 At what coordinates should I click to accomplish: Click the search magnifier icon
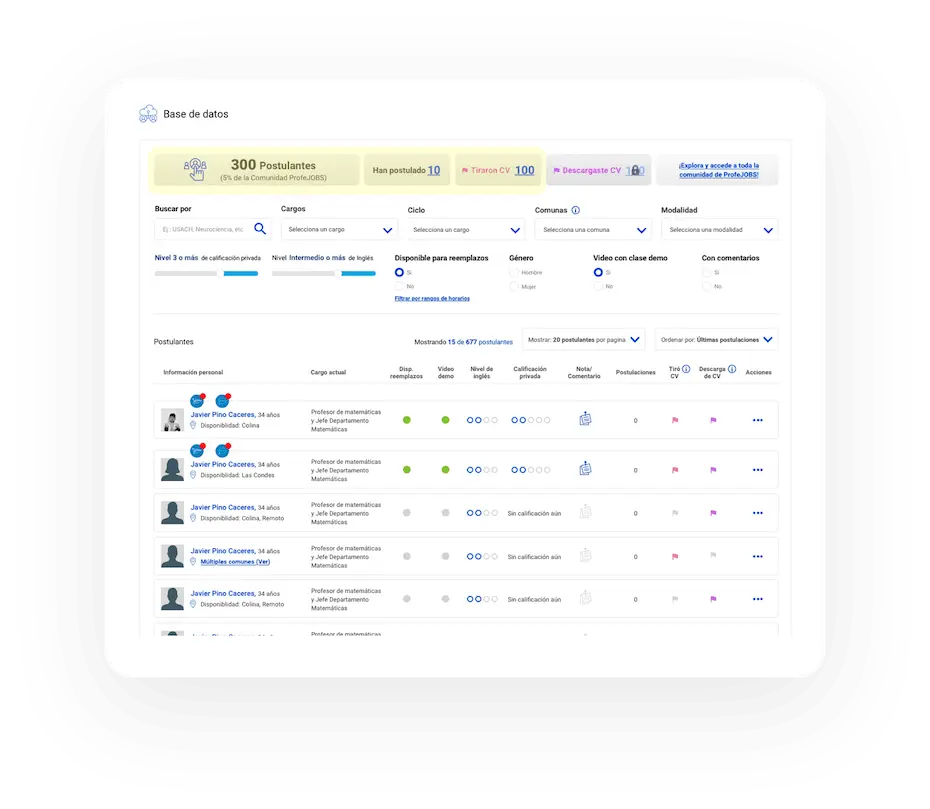click(260, 228)
